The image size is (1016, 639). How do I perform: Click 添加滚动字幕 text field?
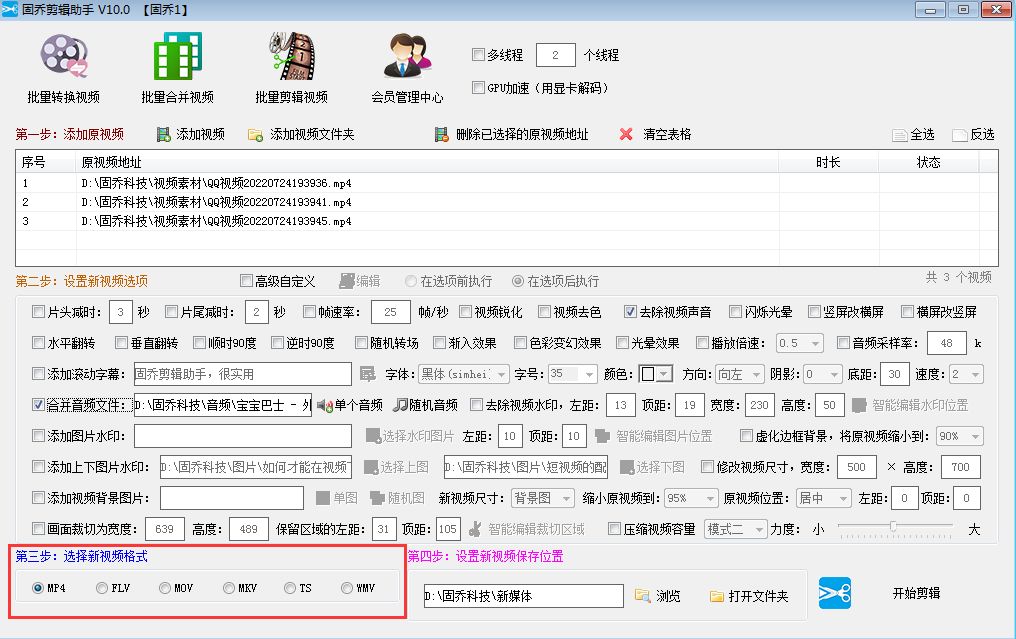coord(242,374)
